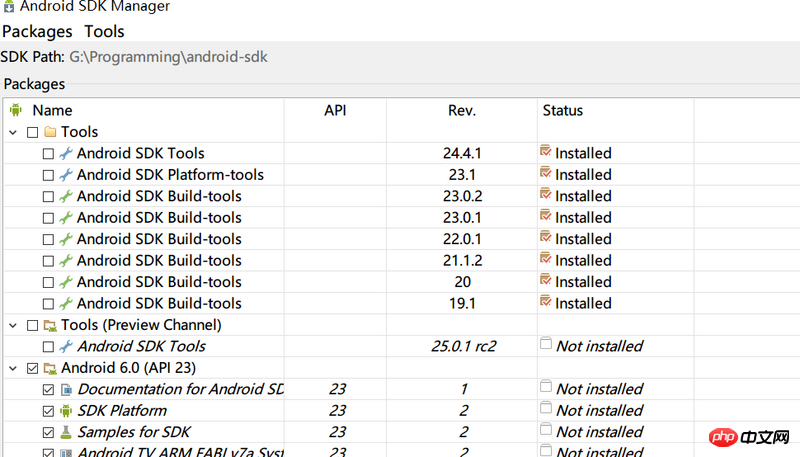Screen dimensions: 800x457
Task: Check the Android SDK Build-tools 23.0.2 checkbox
Action: tap(48, 196)
